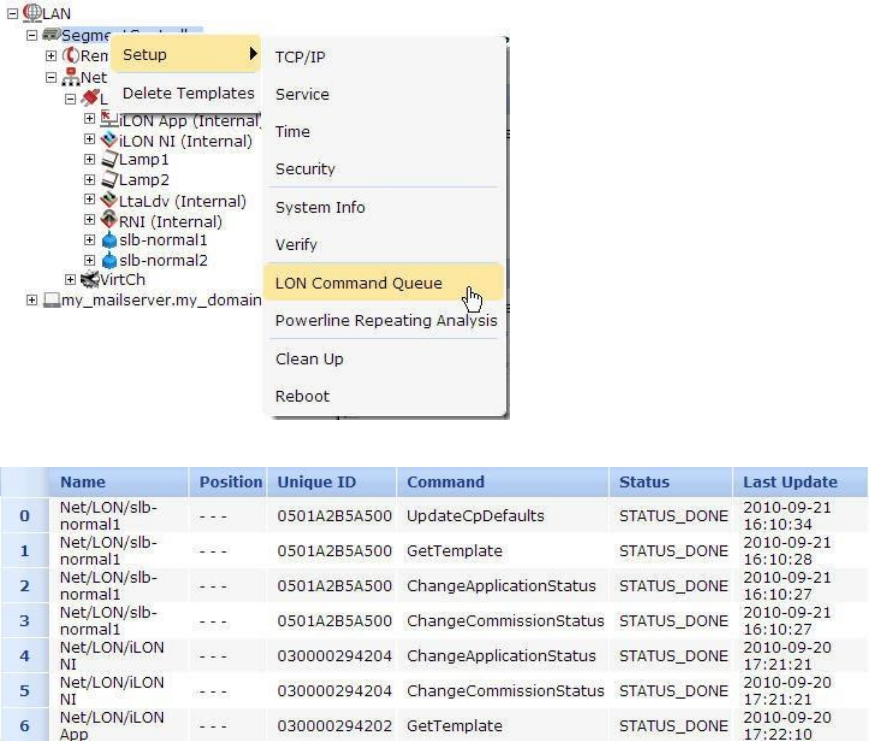
Task: Select queue row number 0
Action: (24, 516)
